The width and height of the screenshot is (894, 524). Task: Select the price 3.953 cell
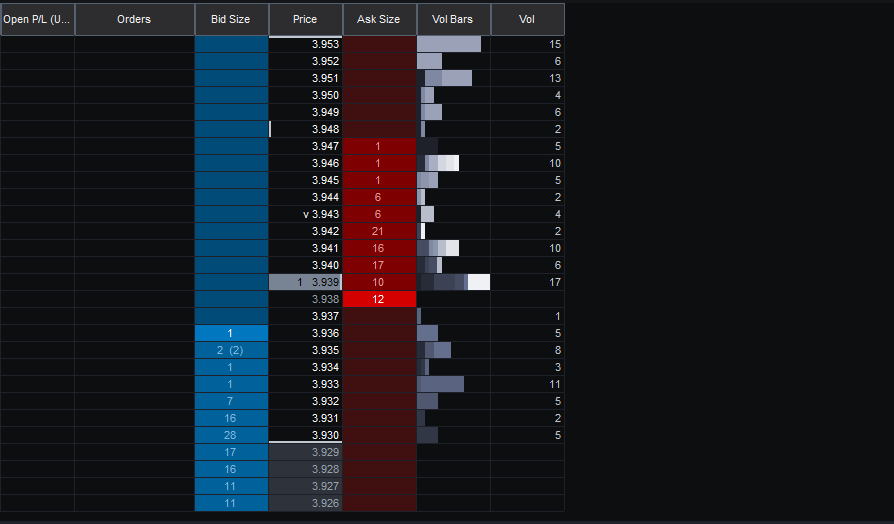click(306, 44)
